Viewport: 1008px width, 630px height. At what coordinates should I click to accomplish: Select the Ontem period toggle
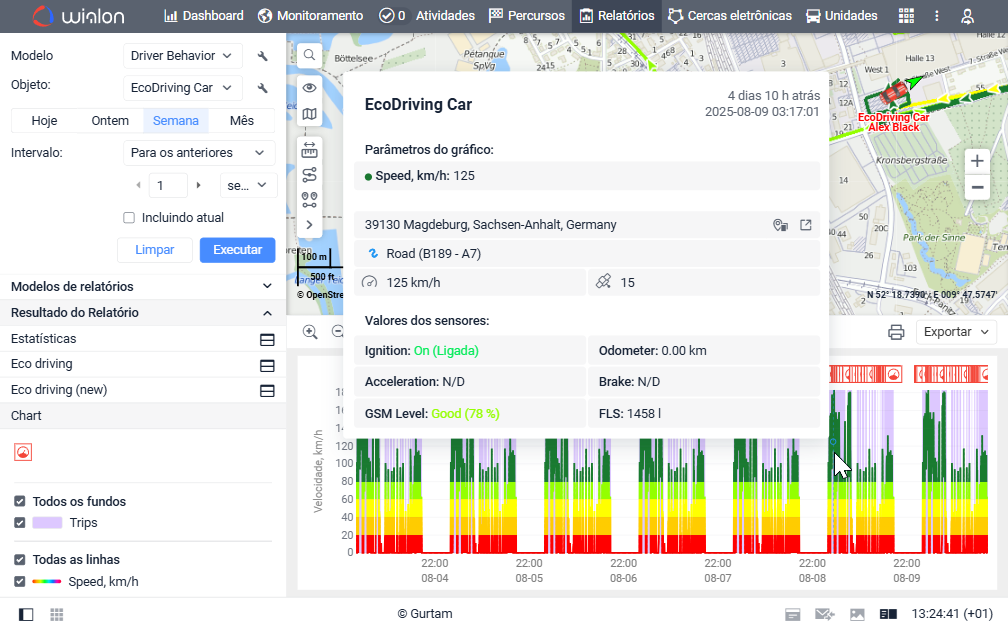click(110, 121)
